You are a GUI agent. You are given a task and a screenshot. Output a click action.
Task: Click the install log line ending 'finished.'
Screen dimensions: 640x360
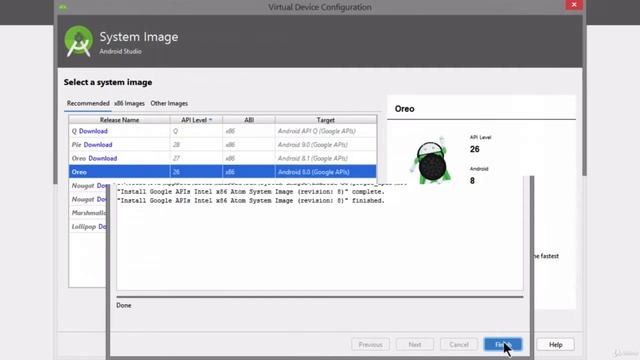[x=251, y=201]
